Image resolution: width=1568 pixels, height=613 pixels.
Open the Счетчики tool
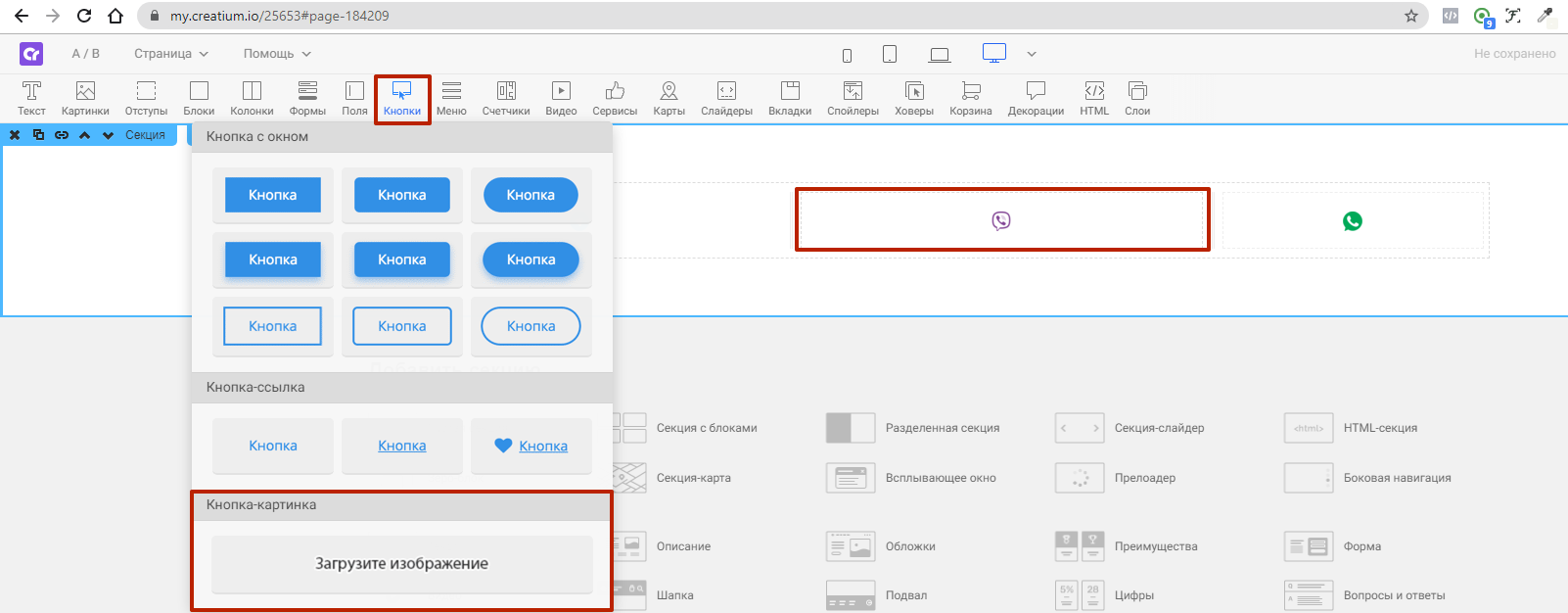506,99
